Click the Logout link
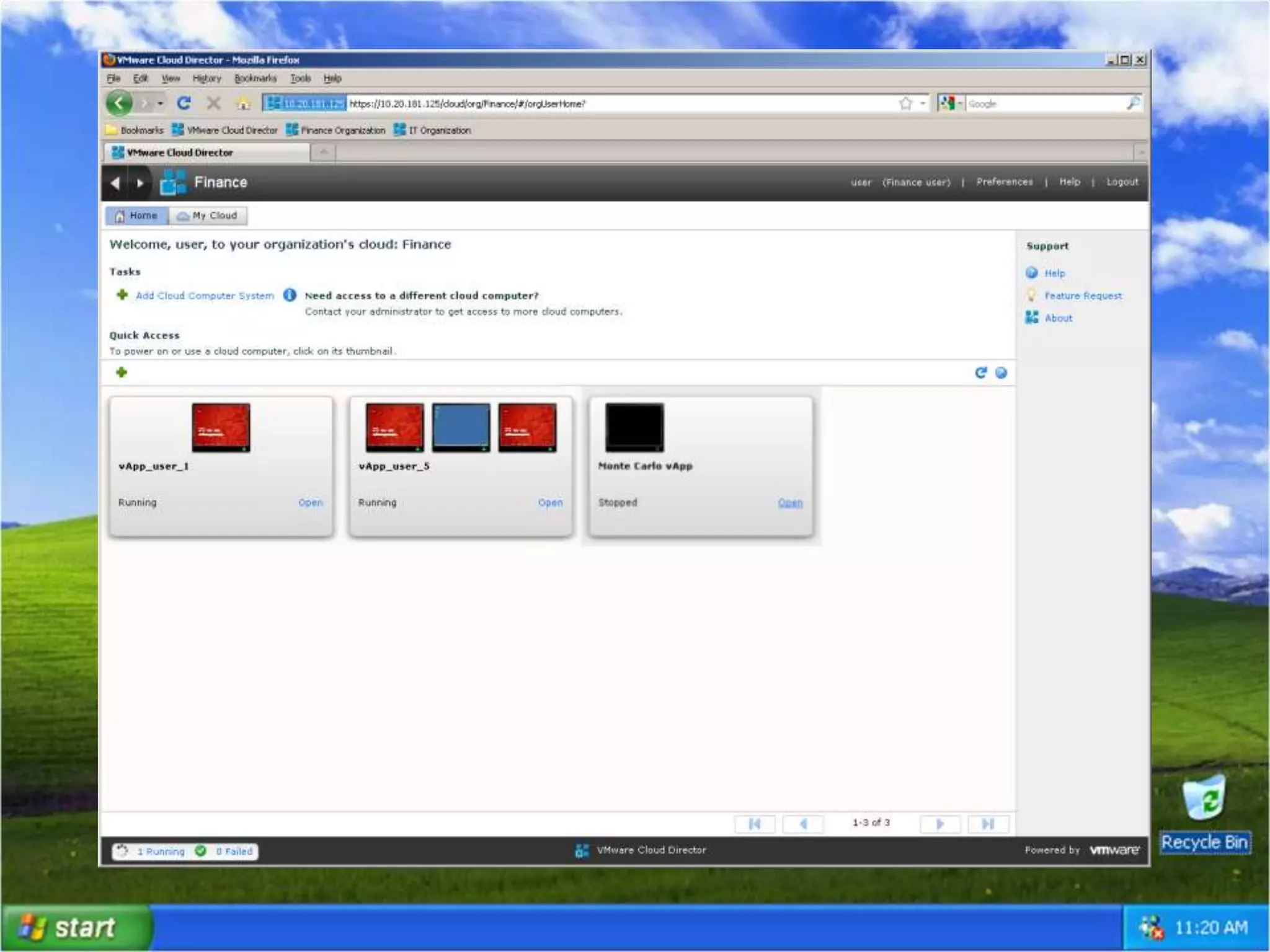Screen dimensions: 1270x952 click(x=1122, y=182)
